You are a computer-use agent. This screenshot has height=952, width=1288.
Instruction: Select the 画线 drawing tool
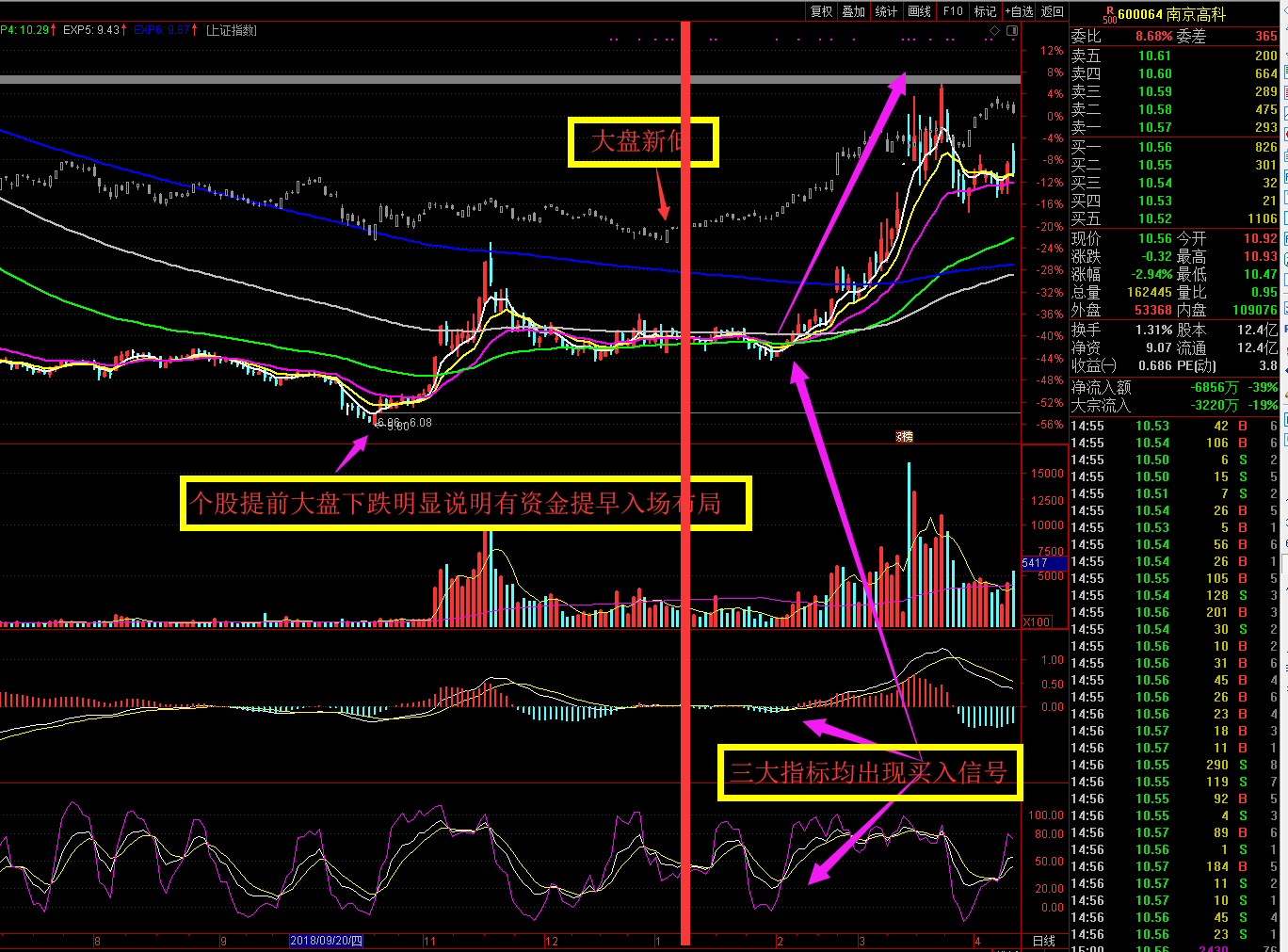click(x=919, y=11)
